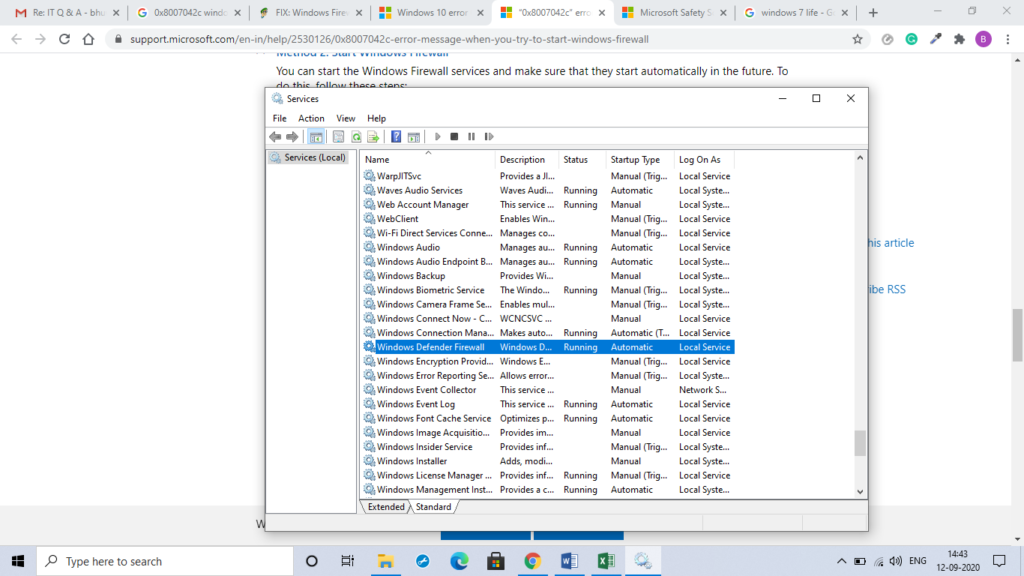Open Microsoft Word from the taskbar

pyautogui.click(x=568, y=561)
